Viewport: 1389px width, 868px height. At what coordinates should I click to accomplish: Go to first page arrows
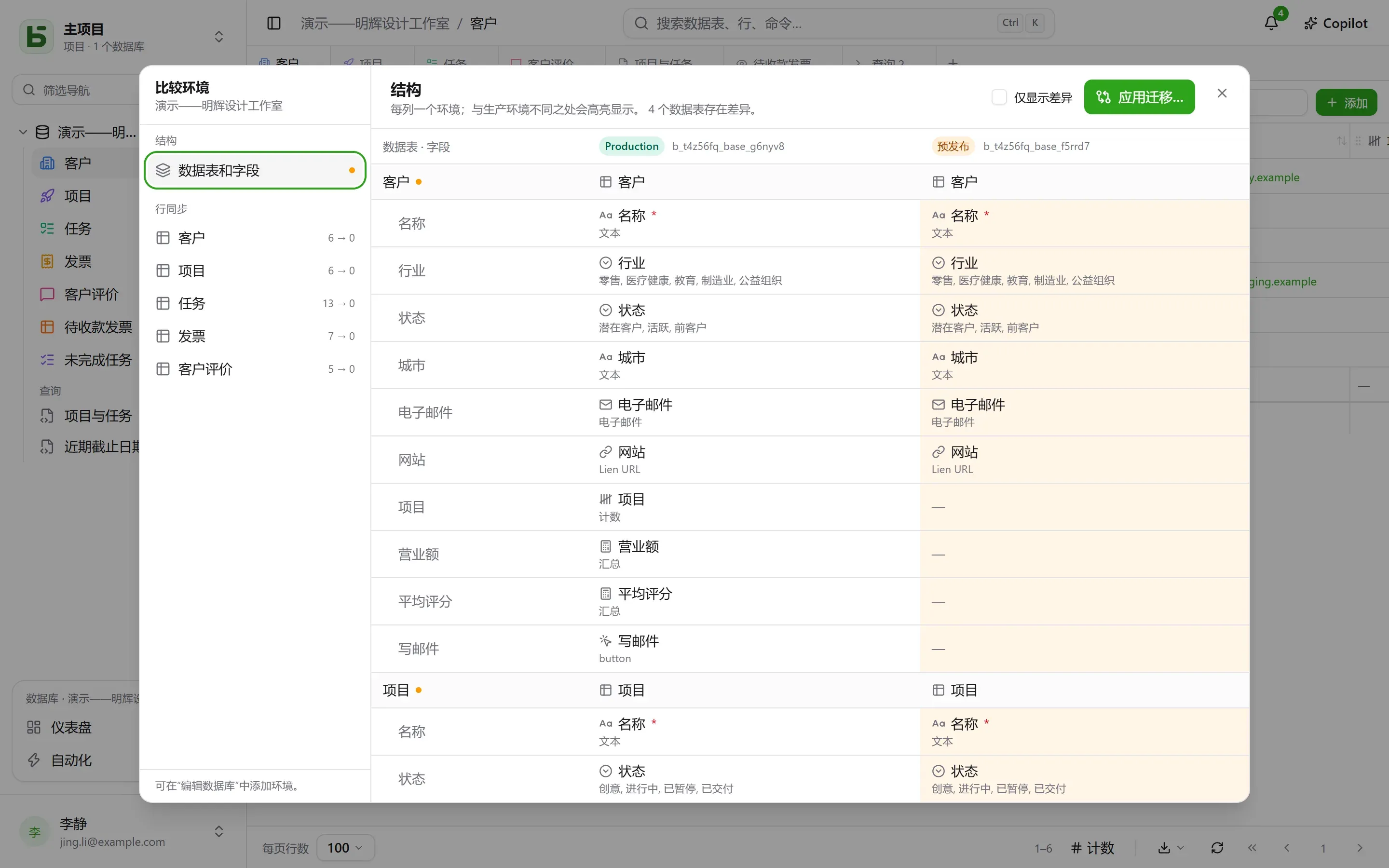point(1252,848)
